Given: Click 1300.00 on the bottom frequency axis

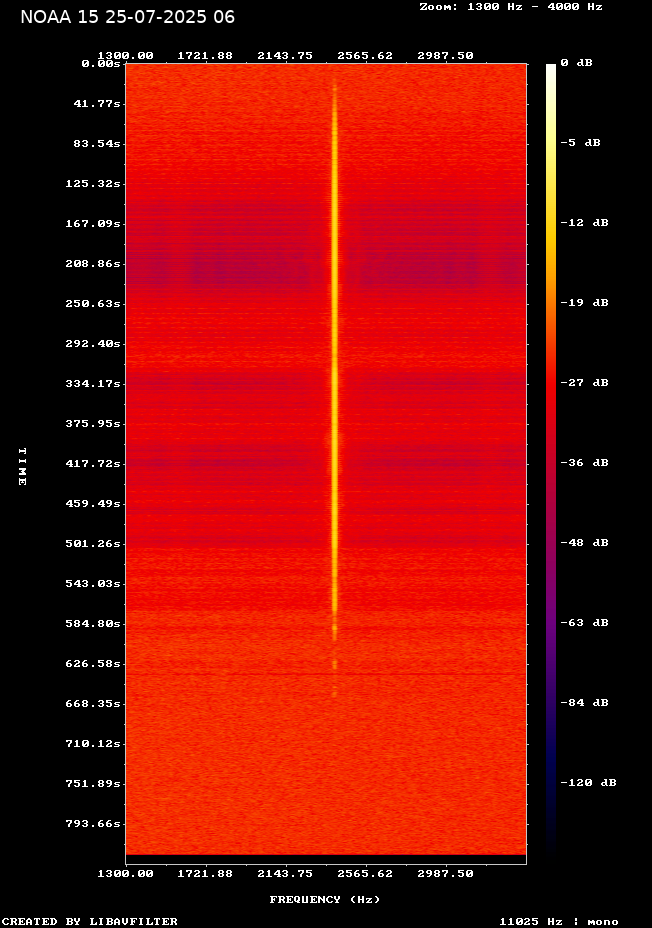Looking at the screenshot, I should 125,874.
